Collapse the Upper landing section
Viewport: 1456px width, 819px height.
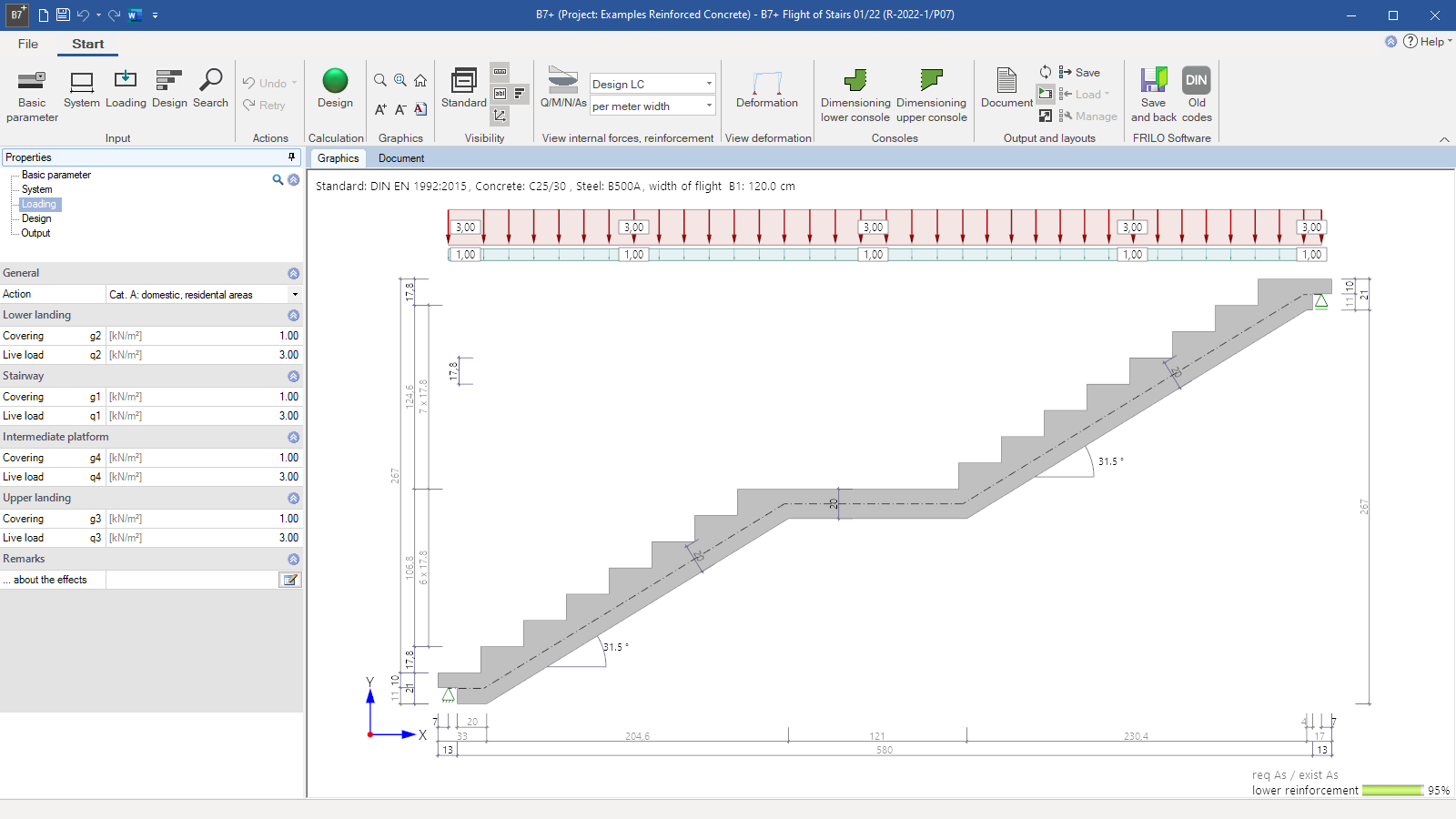(x=293, y=498)
